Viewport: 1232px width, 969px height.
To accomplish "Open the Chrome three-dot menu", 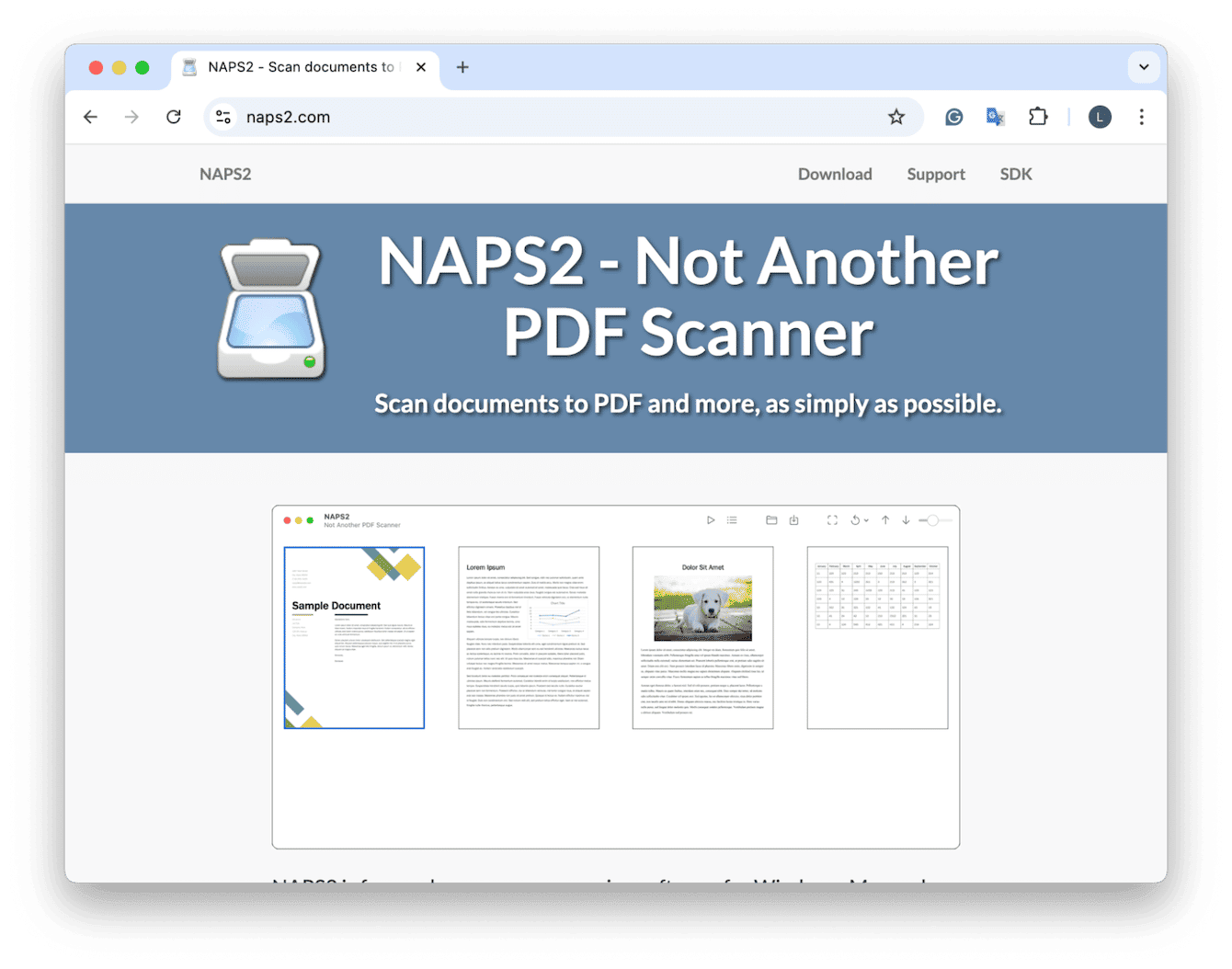I will point(1141,117).
